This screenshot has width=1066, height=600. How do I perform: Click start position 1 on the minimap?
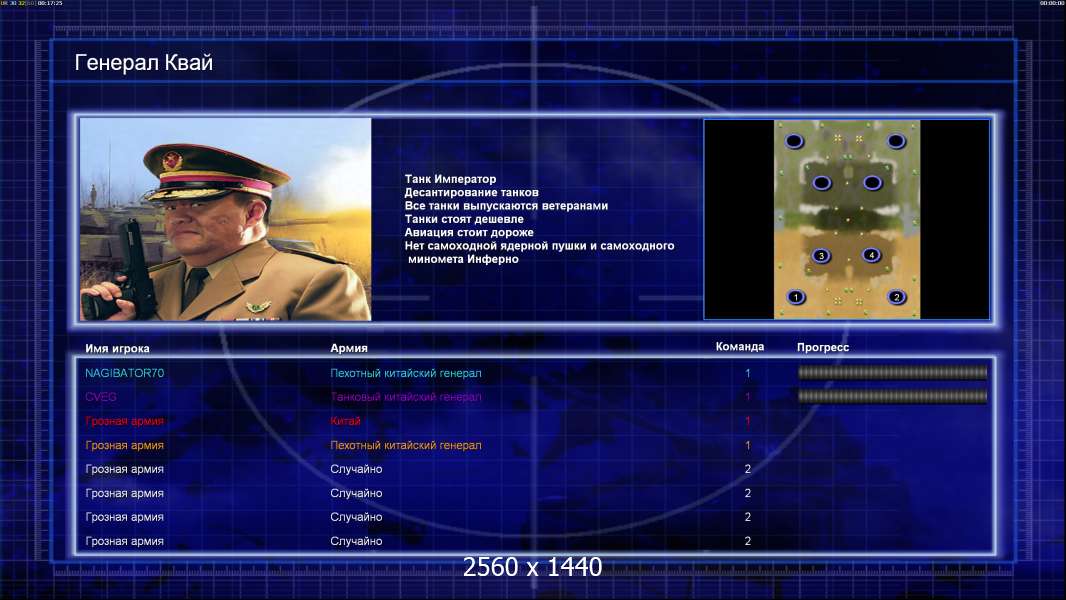point(795,297)
